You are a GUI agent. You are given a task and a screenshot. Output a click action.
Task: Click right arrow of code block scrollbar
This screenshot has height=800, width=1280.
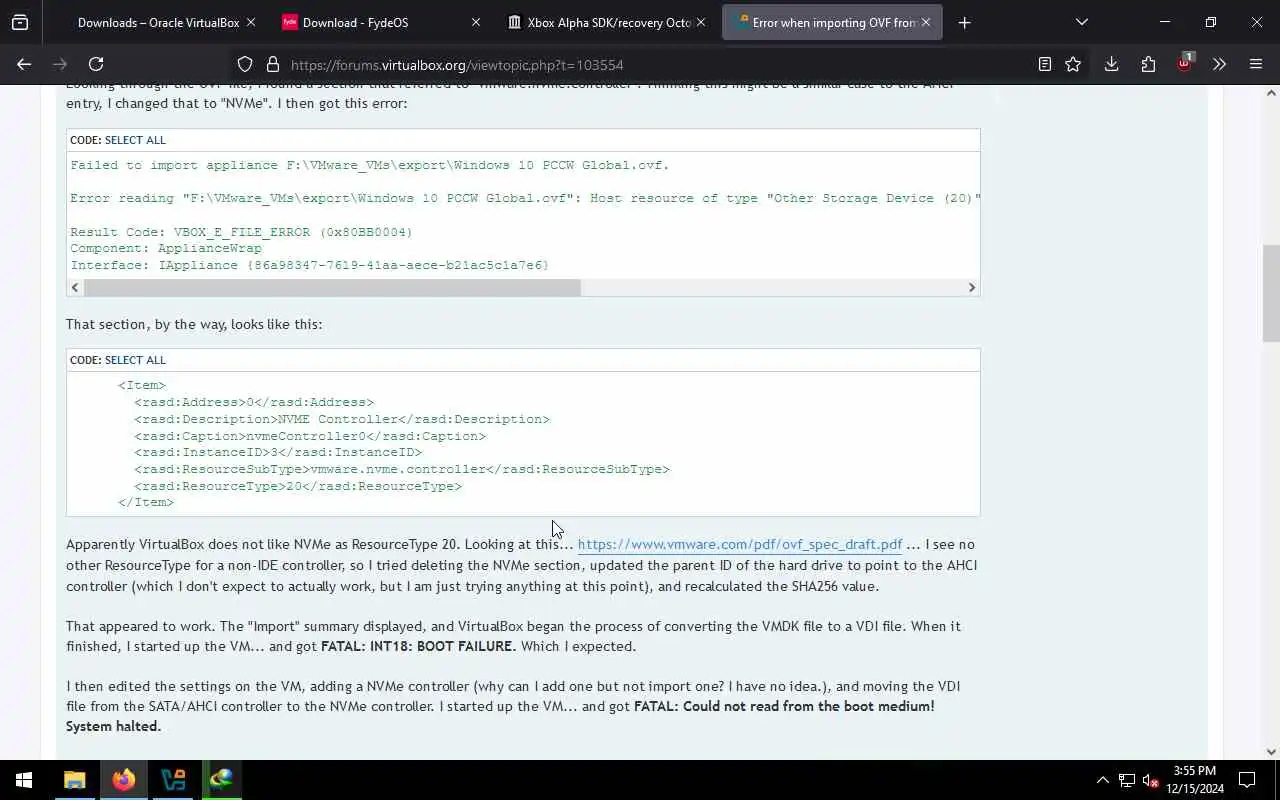(x=971, y=287)
